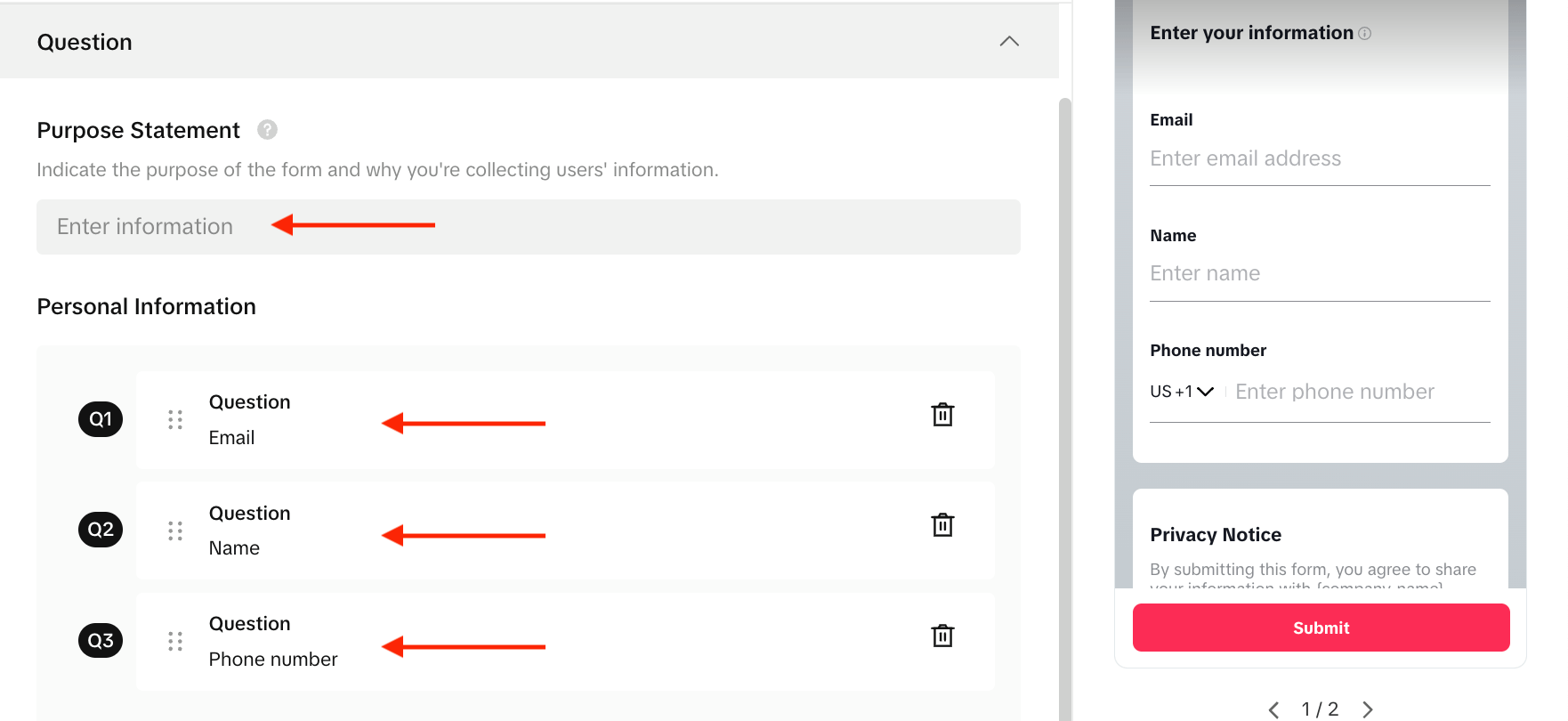Open the US +1 country code dropdown
1568x721 pixels.
(1181, 392)
